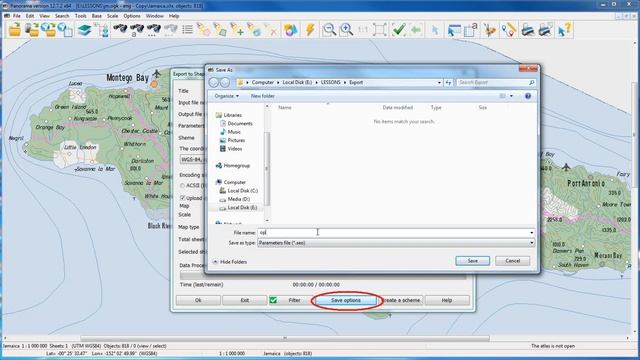Select the ACSII encoding radio button
The height and width of the screenshot is (360, 640).
[182, 186]
